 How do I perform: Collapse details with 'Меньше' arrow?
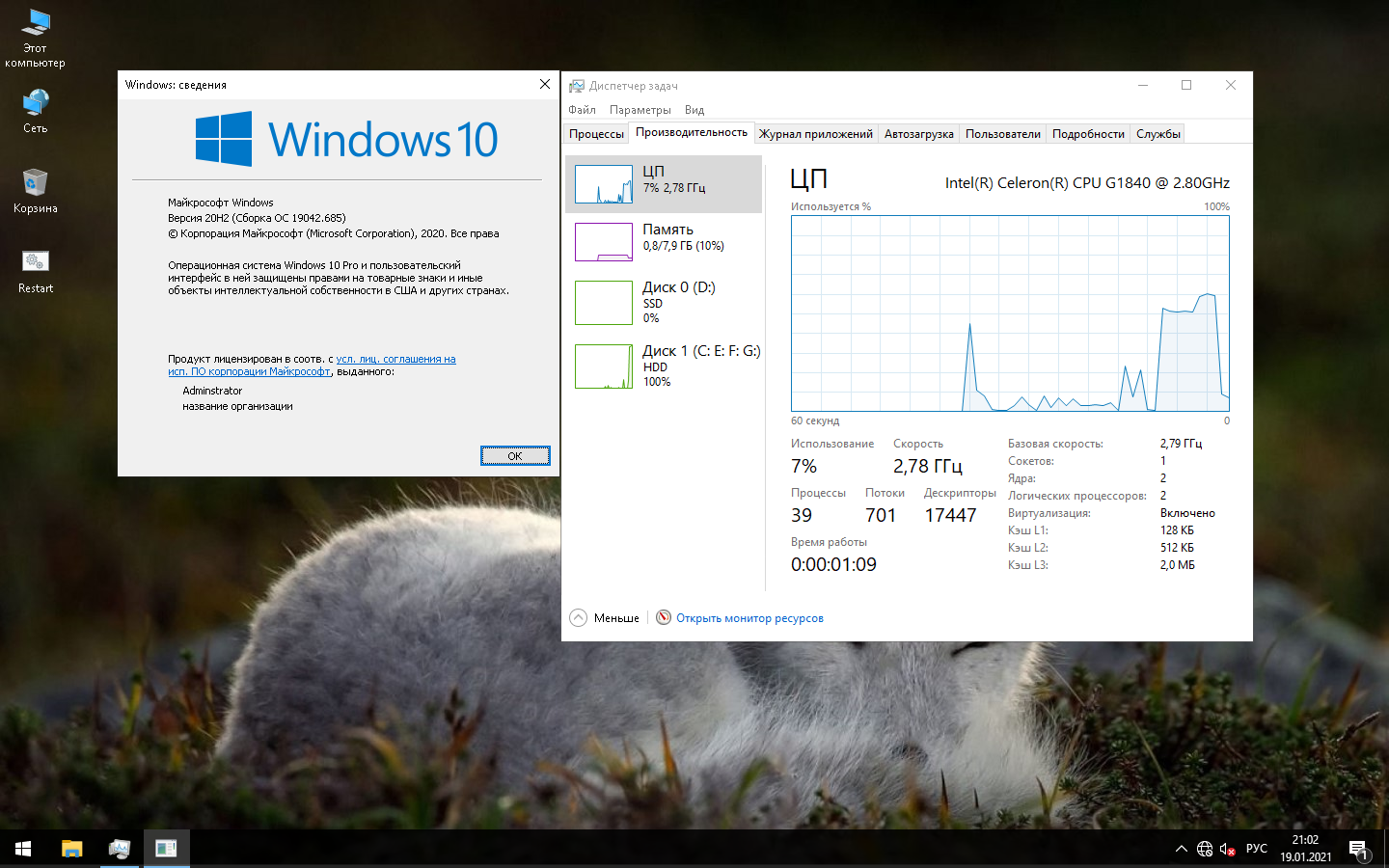pos(579,617)
